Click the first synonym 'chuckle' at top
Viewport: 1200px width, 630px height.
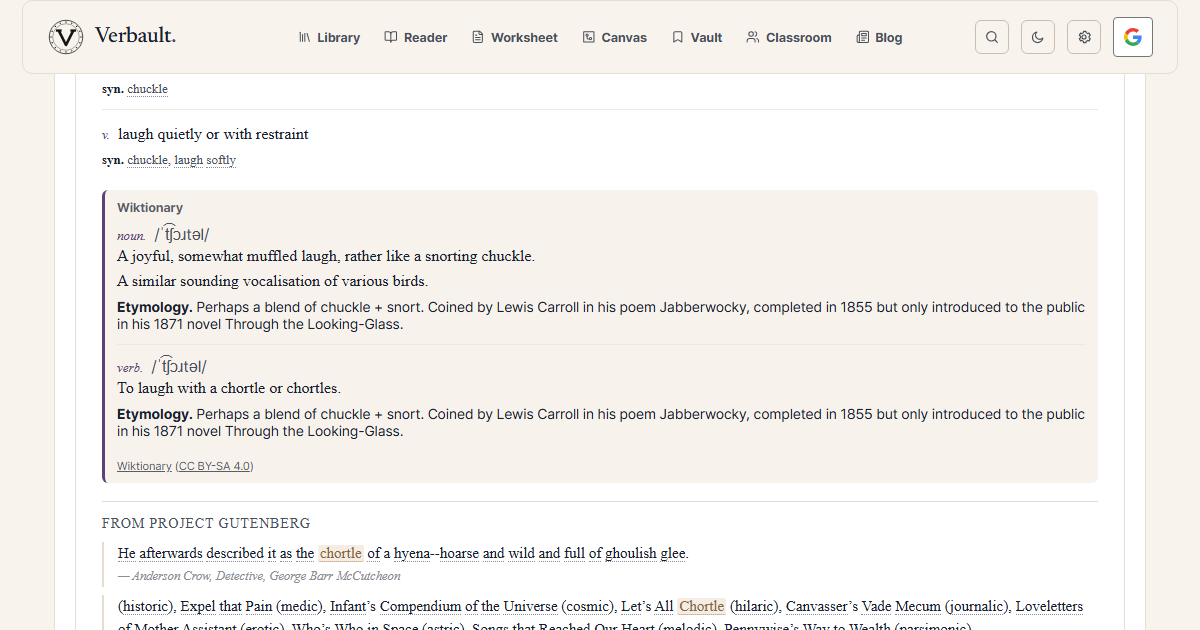[x=147, y=89]
